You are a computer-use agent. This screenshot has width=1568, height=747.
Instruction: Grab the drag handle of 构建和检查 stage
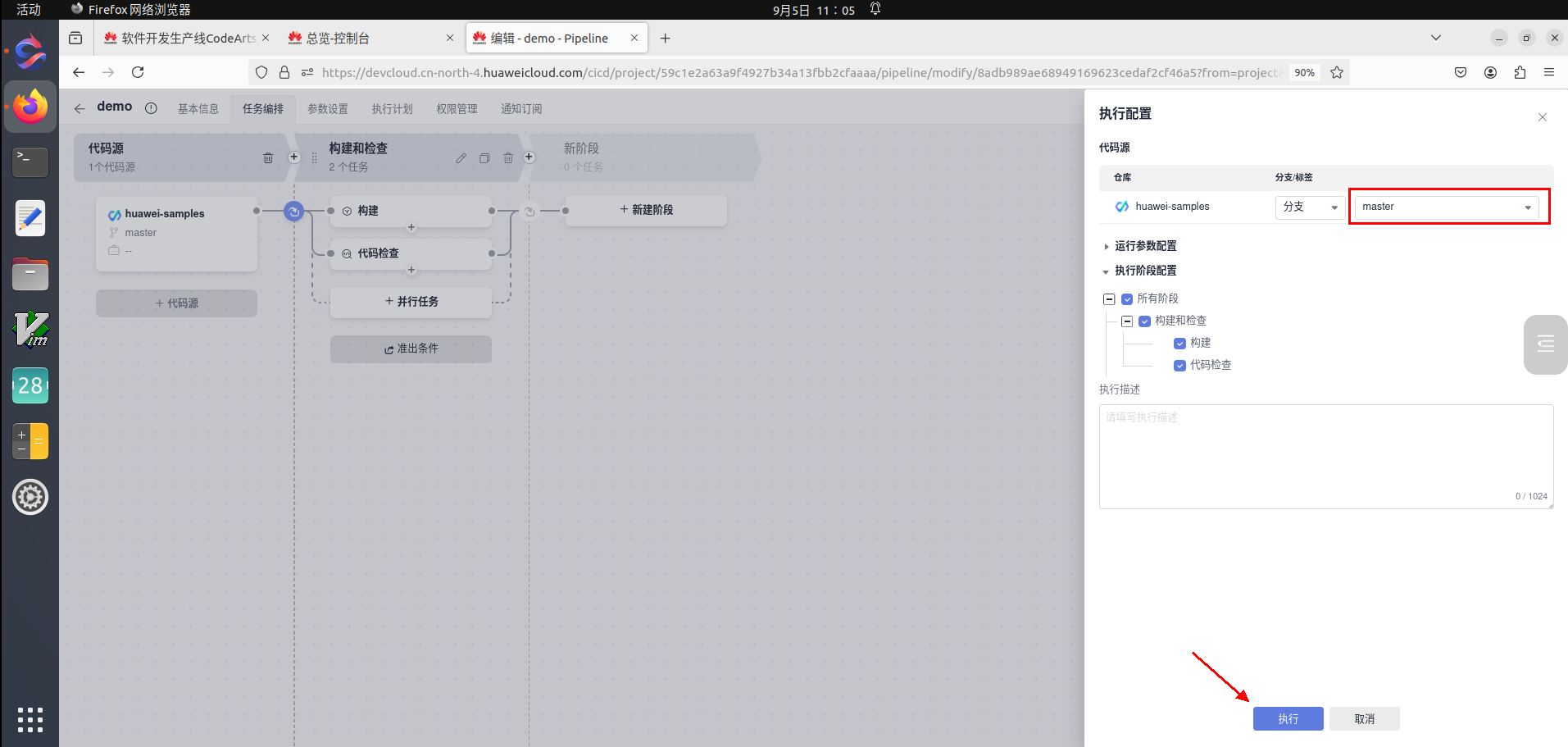tap(314, 157)
